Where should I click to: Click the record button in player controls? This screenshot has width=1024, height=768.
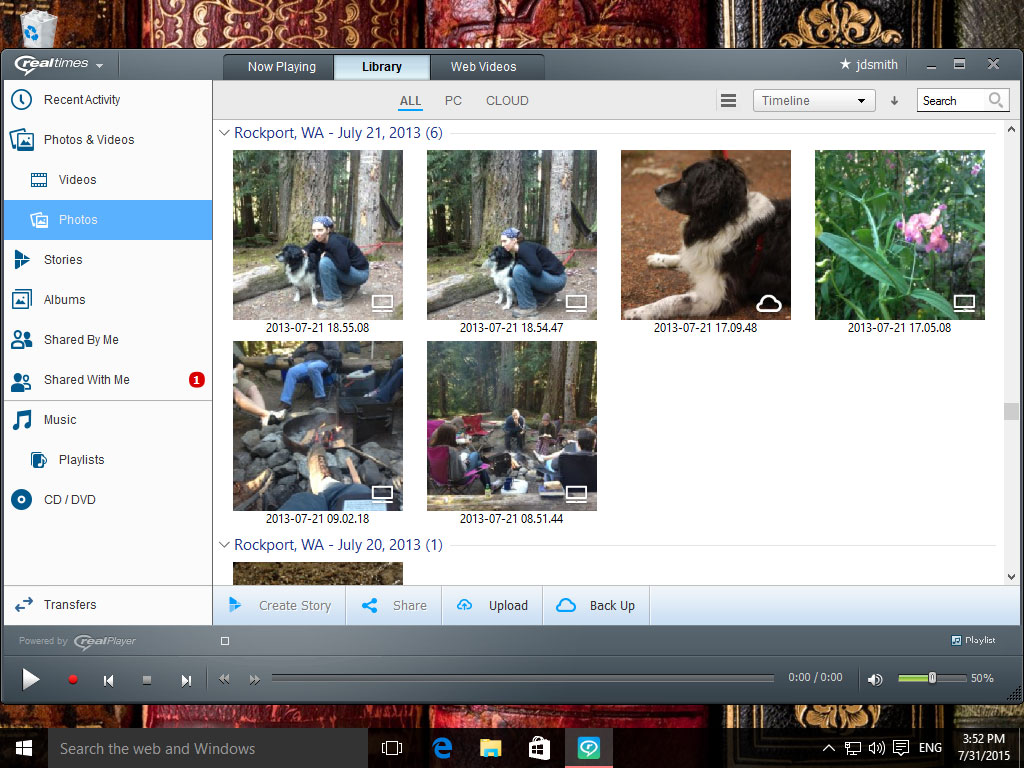click(73, 680)
